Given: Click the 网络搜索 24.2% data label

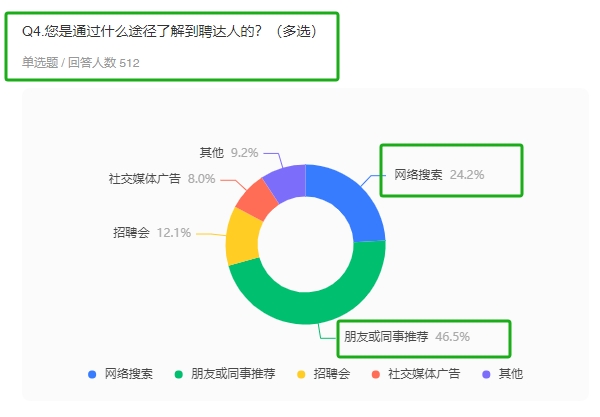Looking at the screenshot, I should pyautogui.click(x=438, y=174).
